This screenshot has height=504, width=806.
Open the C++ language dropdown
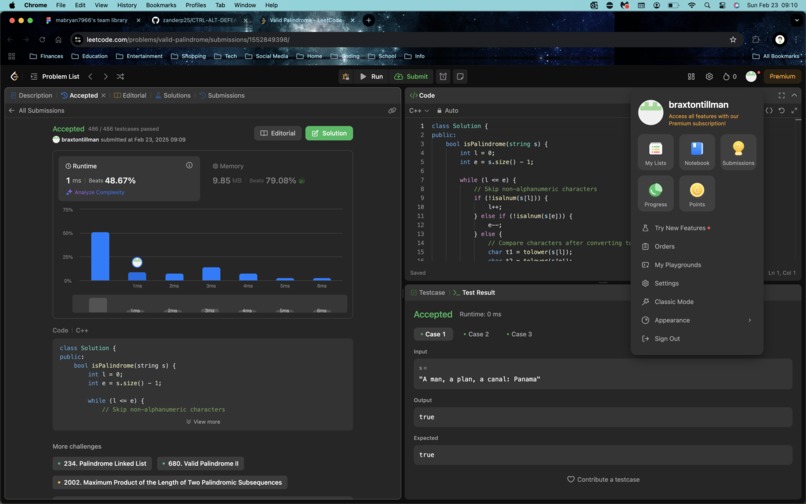[419, 111]
